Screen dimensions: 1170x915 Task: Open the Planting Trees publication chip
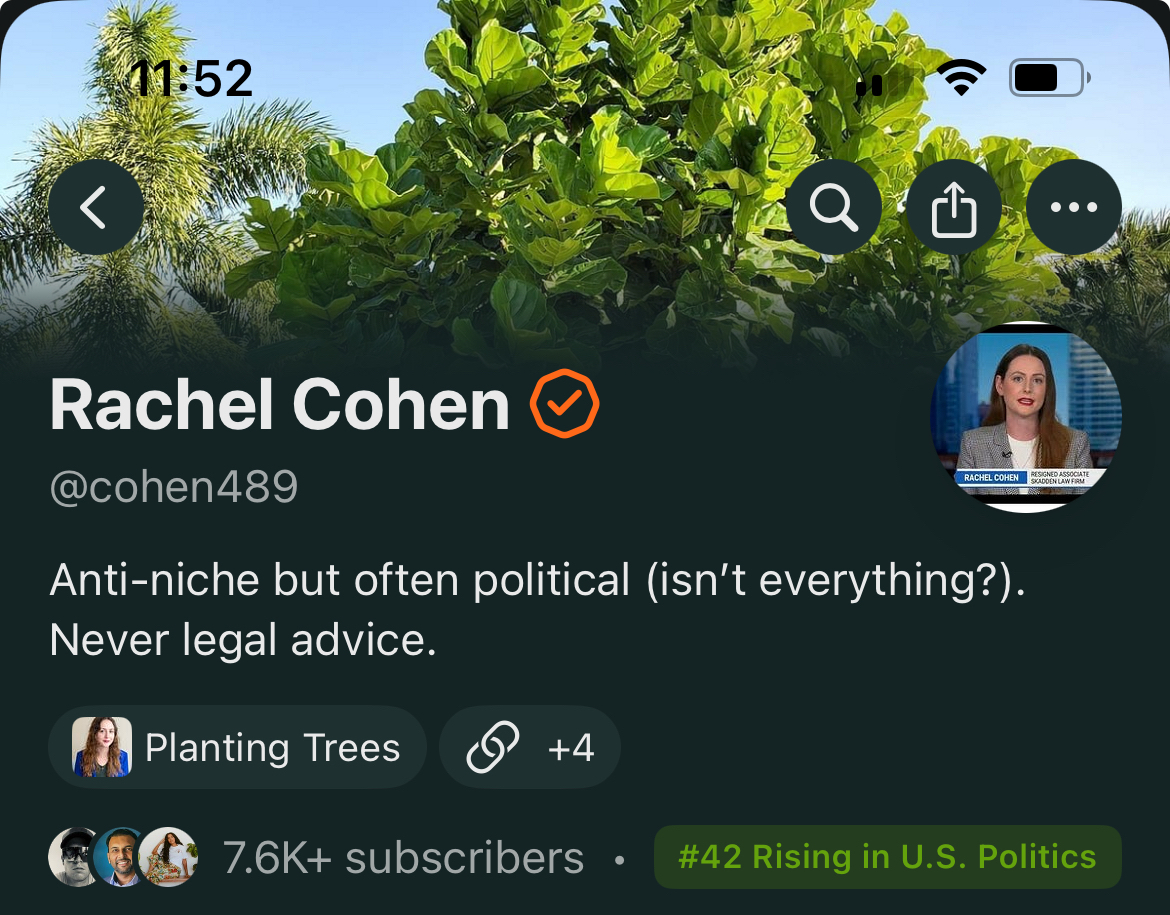pos(237,747)
